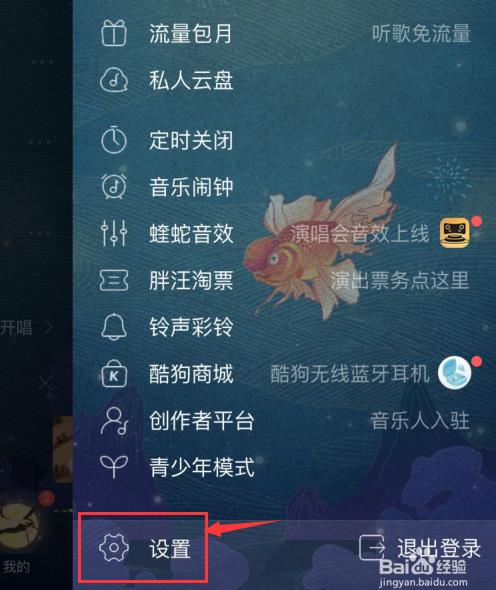Tap the yellow 演唱会音效 promo badge
This screenshot has width=496, height=590.
click(x=455, y=233)
